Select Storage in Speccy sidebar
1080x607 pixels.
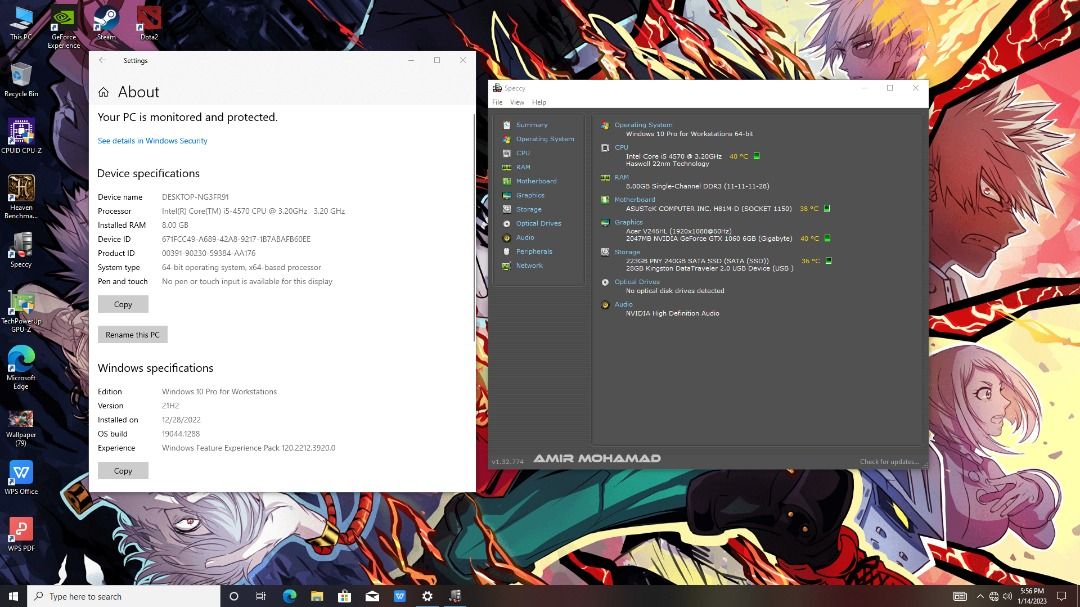(528, 209)
